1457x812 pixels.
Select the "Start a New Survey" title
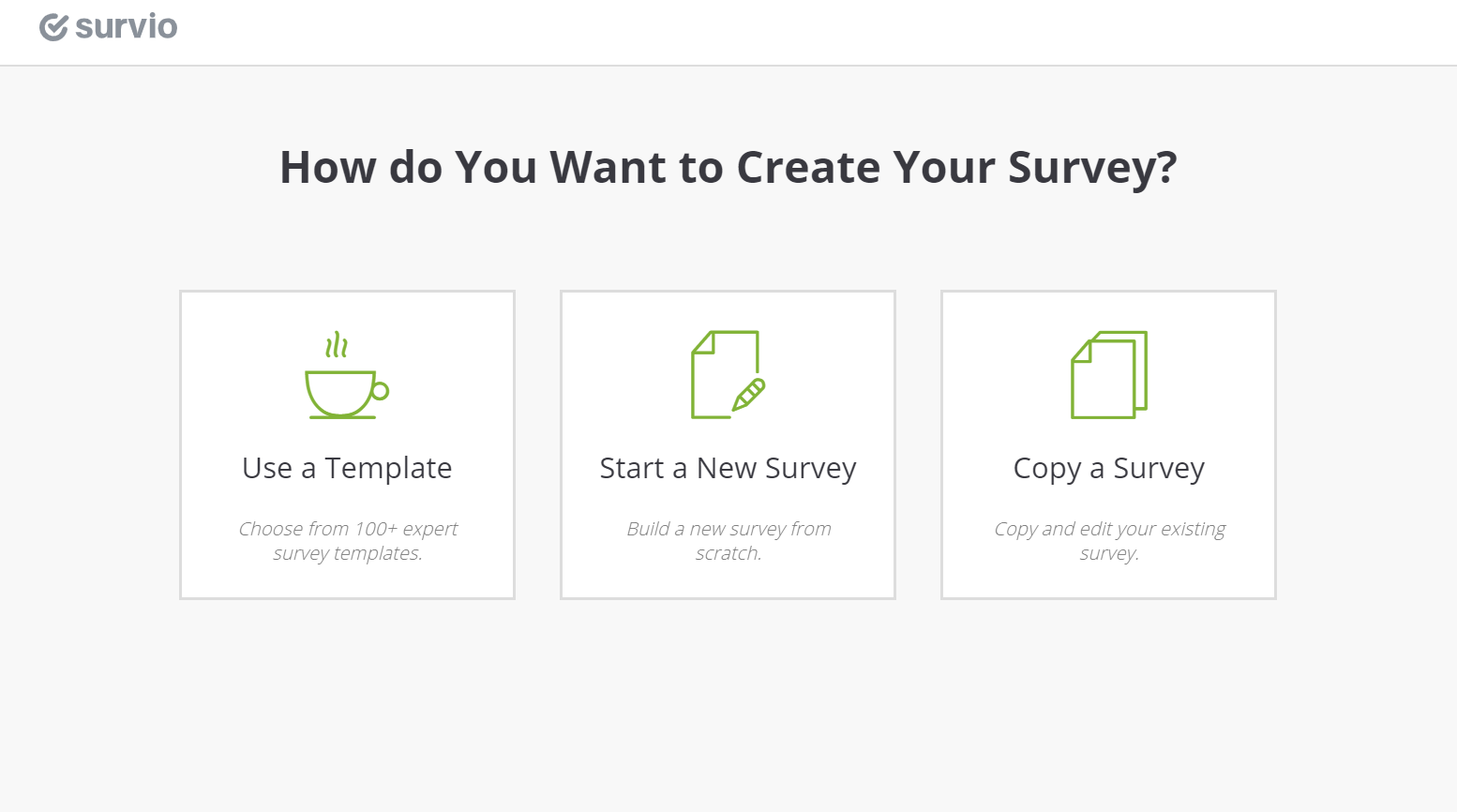pyautogui.click(x=728, y=468)
